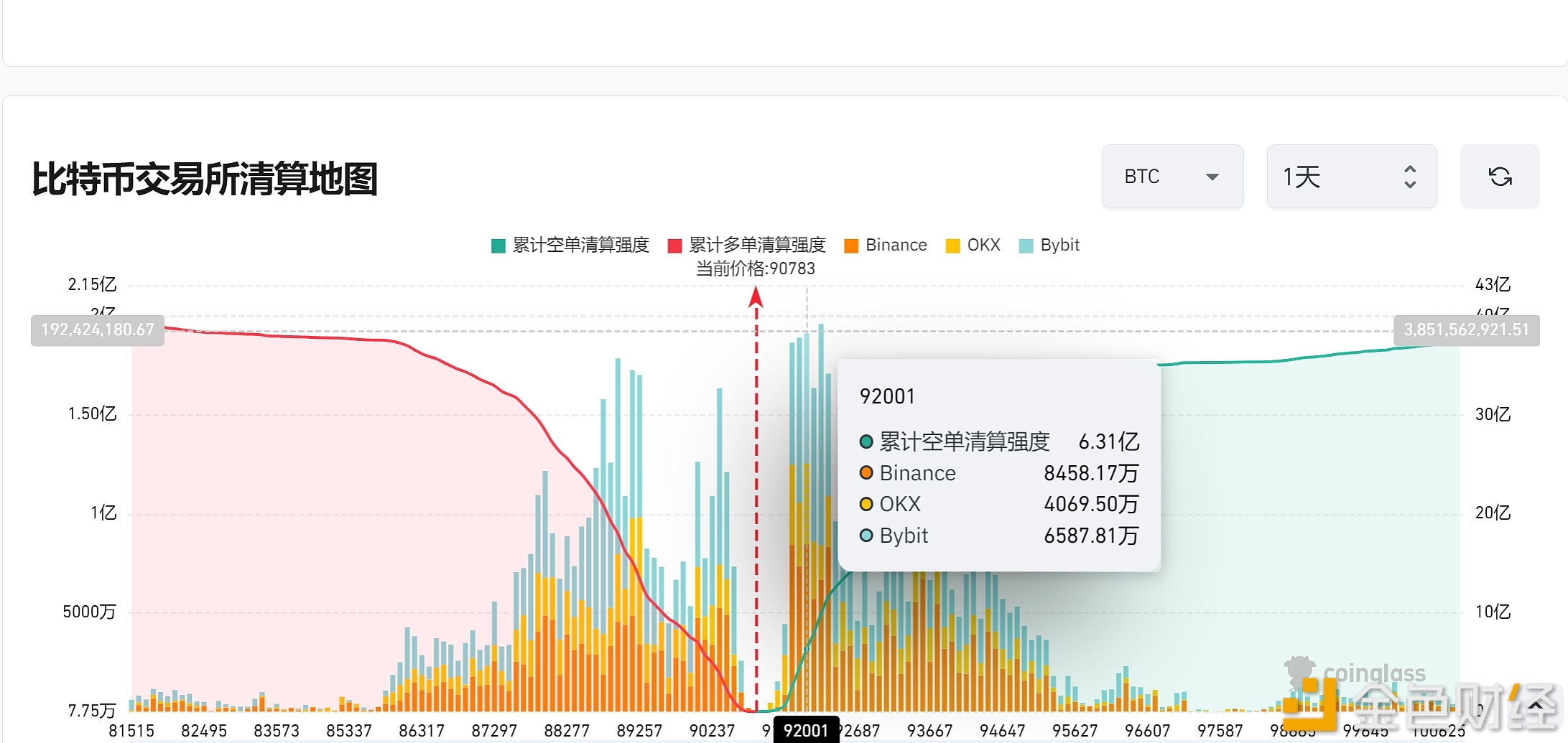This screenshot has width=1568, height=743.
Task: Click the 3,851,562,921.51 value tag
Action: tap(1465, 331)
